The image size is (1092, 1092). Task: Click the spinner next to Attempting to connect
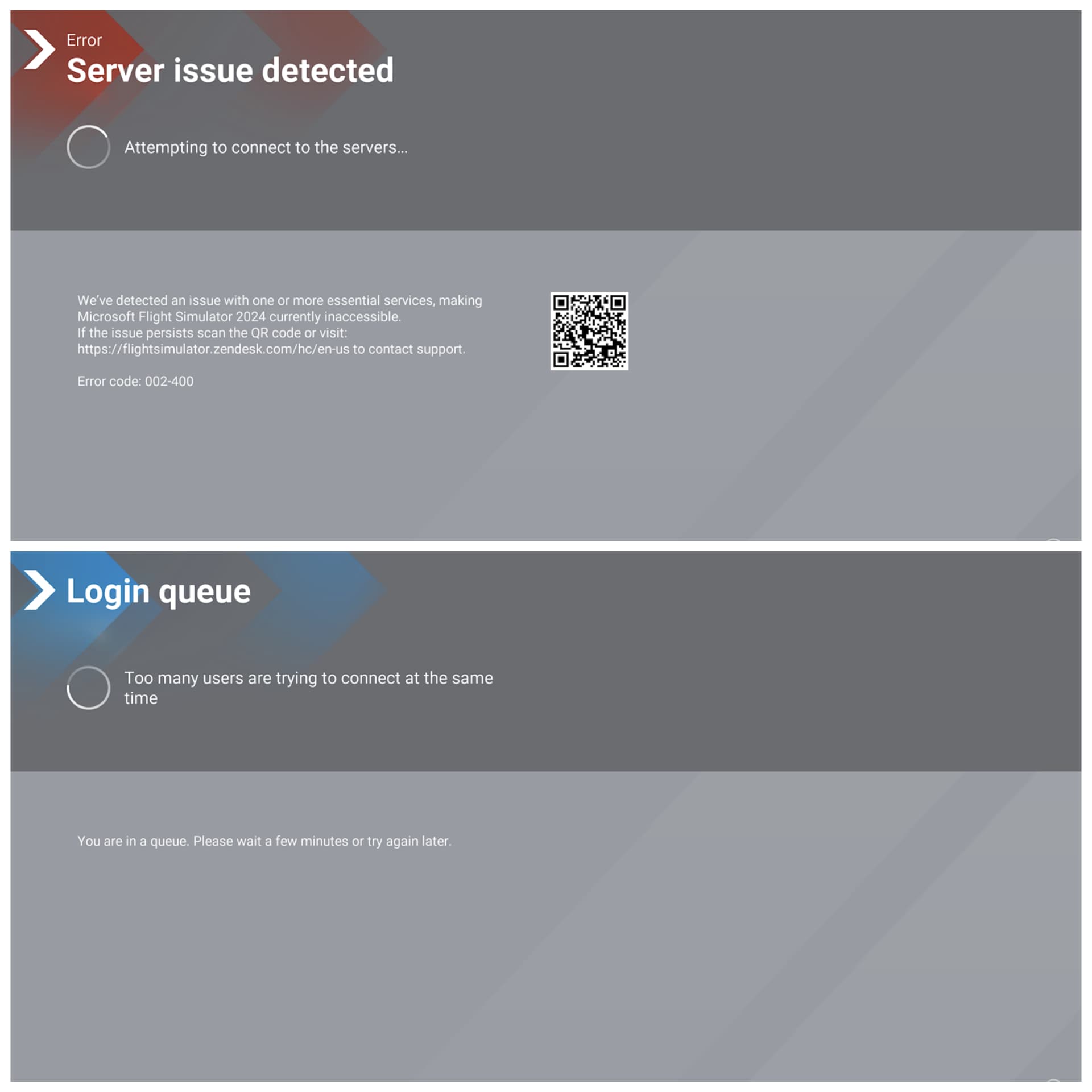(x=88, y=147)
